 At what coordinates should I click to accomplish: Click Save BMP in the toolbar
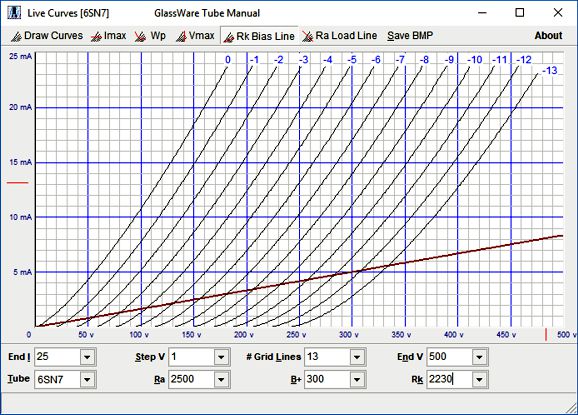(x=410, y=36)
